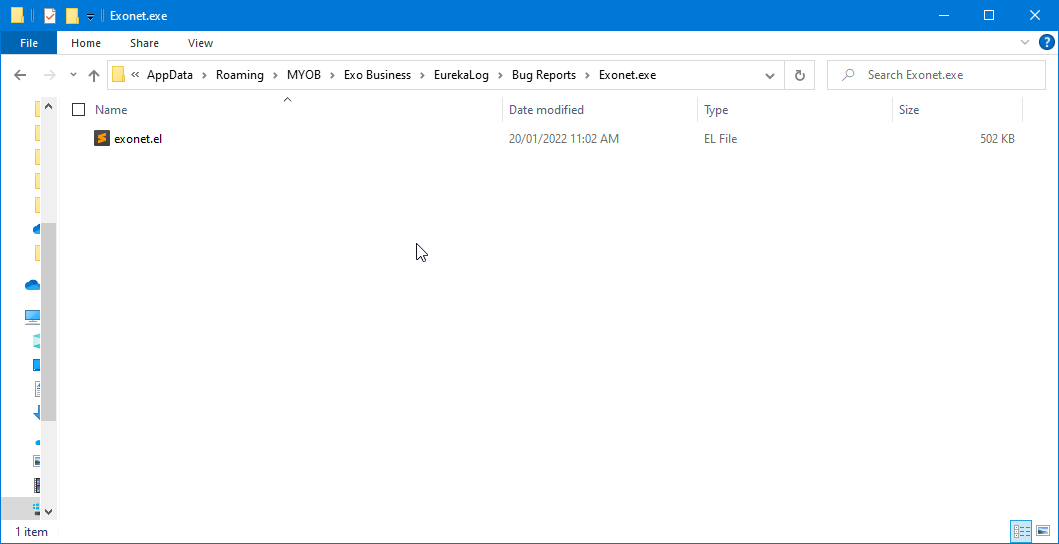Open the Customize Quick Access Toolbar dropdown

click(90, 17)
